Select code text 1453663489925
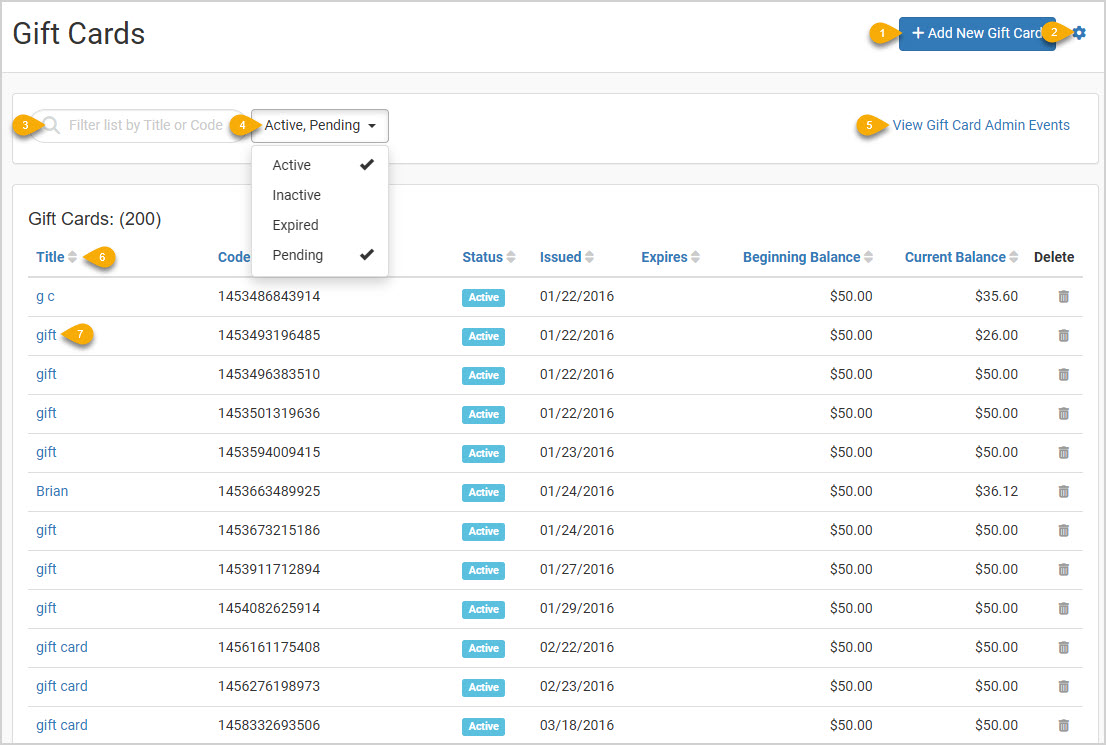The width and height of the screenshot is (1106, 745). coord(269,491)
